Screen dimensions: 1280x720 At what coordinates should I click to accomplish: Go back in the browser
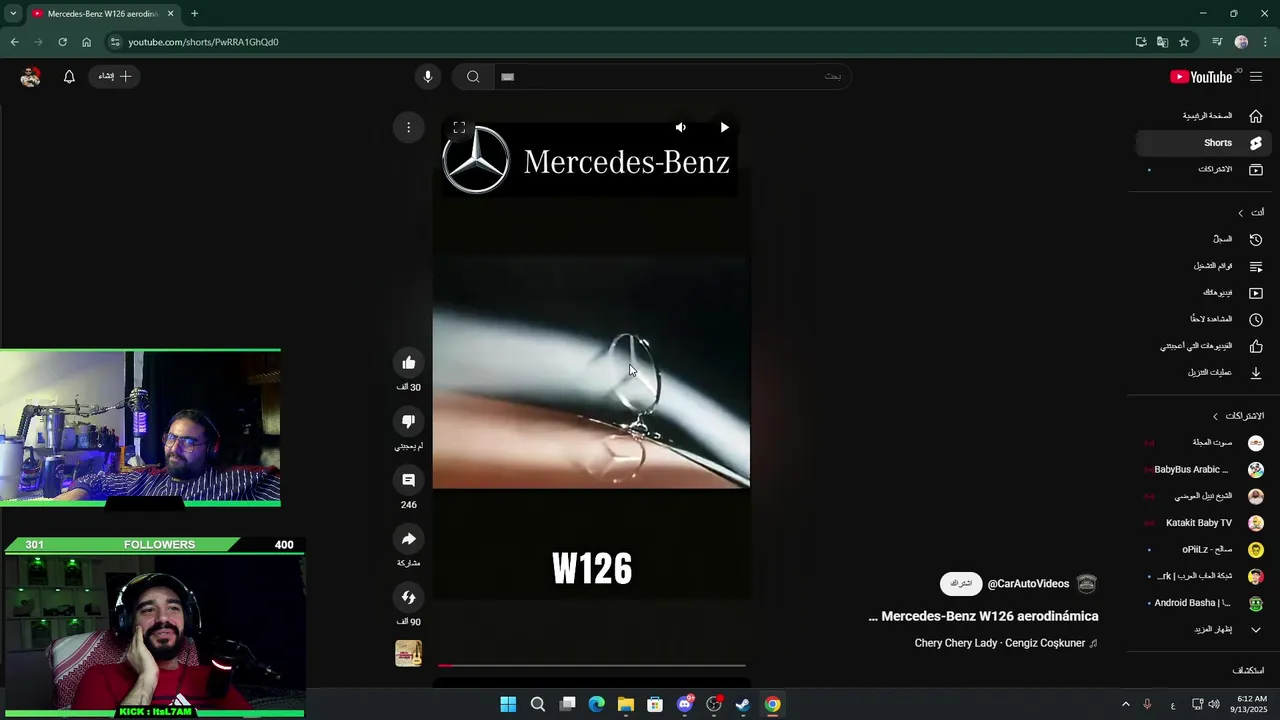coord(14,42)
